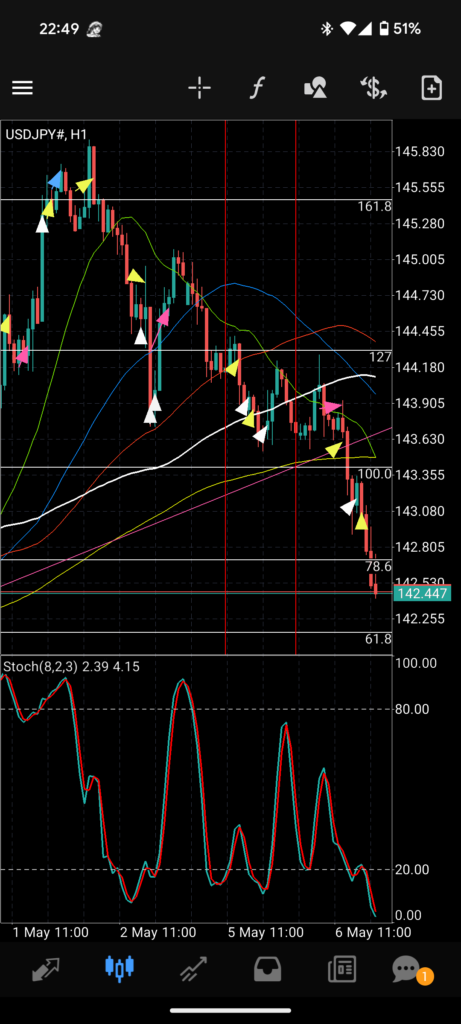Tap the 127 Fibonacci level label
The width and height of the screenshot is (461, 1024).
(380, 357)
